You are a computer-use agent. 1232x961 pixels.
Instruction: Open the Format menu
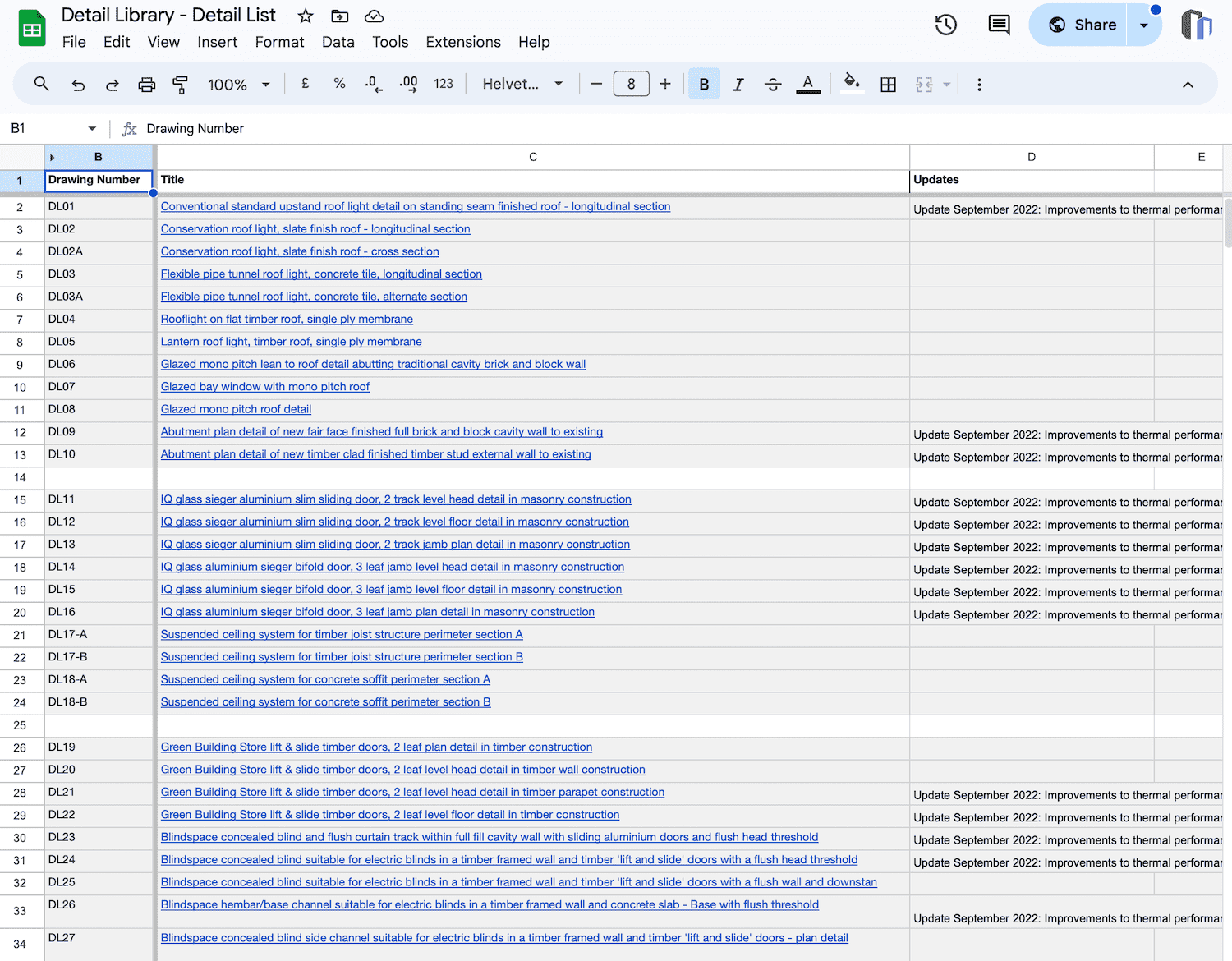click(x=279, y=42)
